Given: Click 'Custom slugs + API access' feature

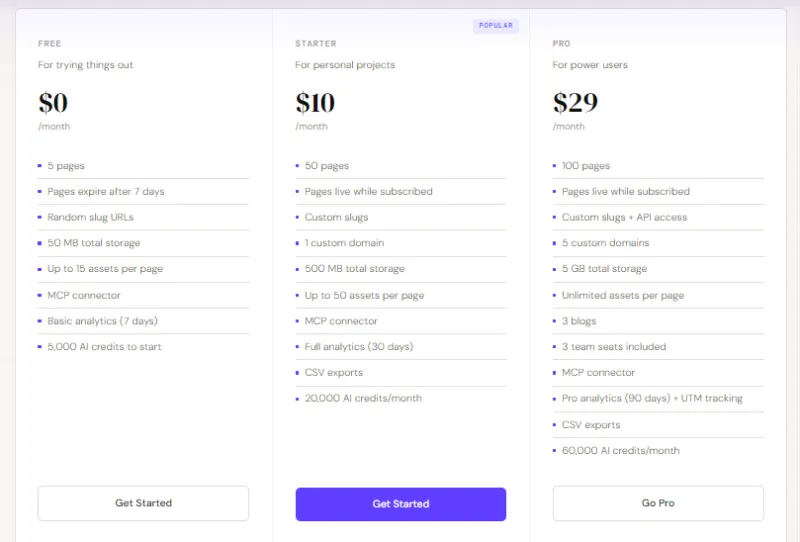Looking at the screenshot, I should [x=624, y=217].
